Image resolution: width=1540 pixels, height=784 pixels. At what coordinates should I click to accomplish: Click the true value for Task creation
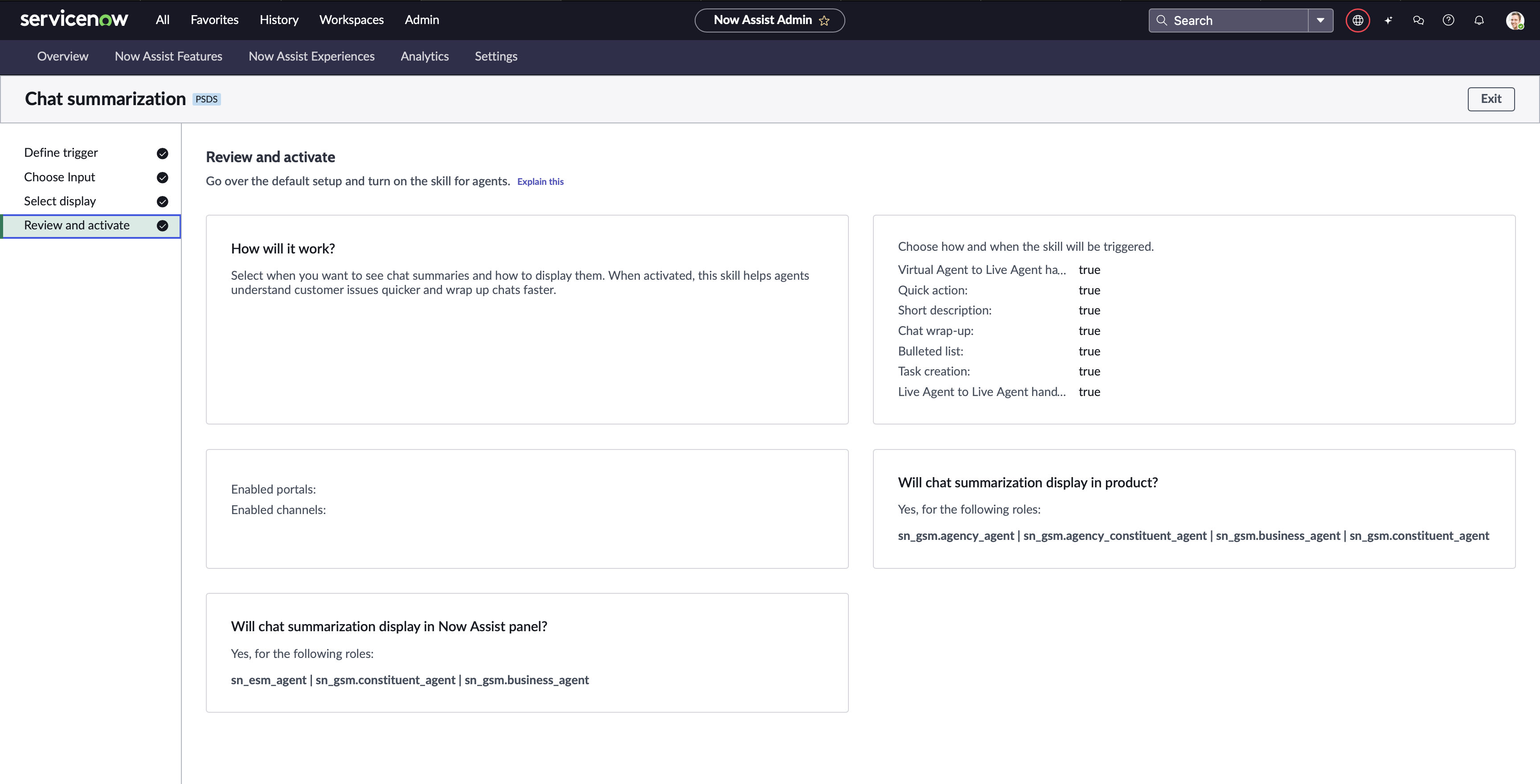pyautogui.click(x=1089, y=372)
